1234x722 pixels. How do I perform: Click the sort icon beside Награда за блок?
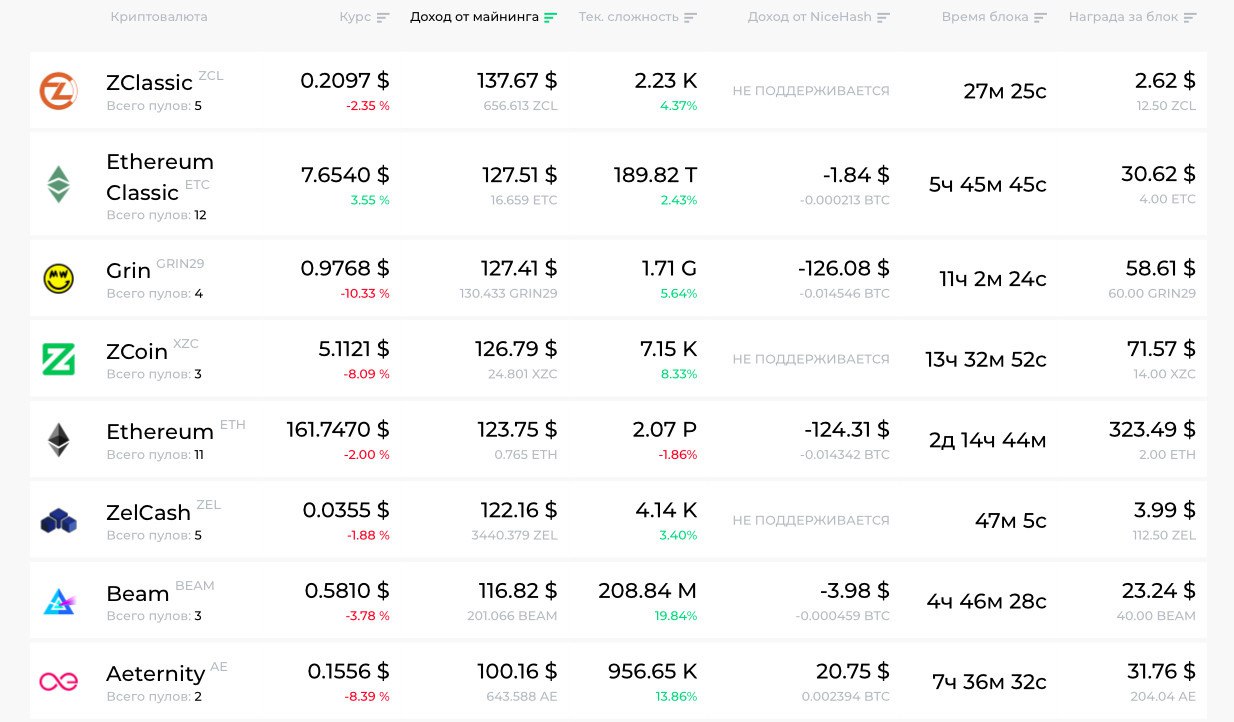point(1189,18)
